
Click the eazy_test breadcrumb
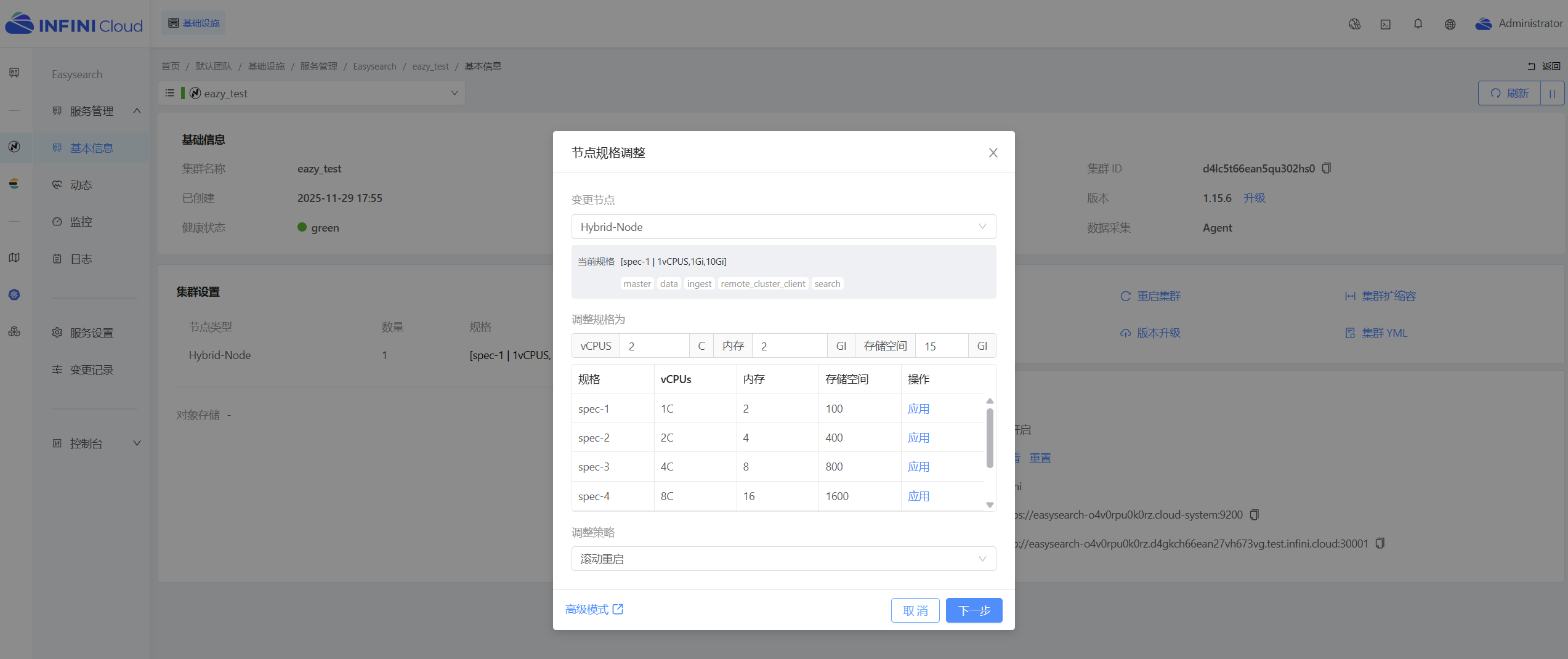tap(430, 67)
